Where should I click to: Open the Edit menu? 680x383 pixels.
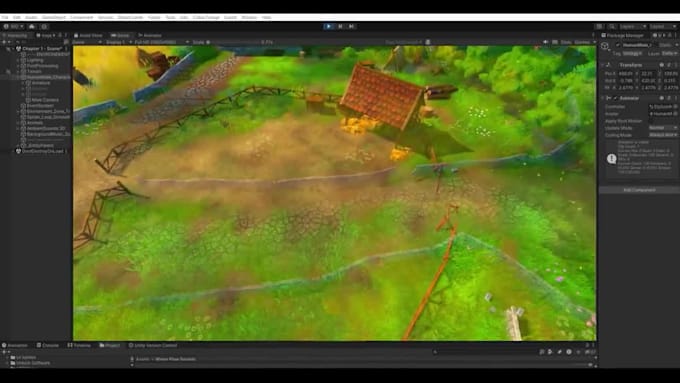(16, 17)
